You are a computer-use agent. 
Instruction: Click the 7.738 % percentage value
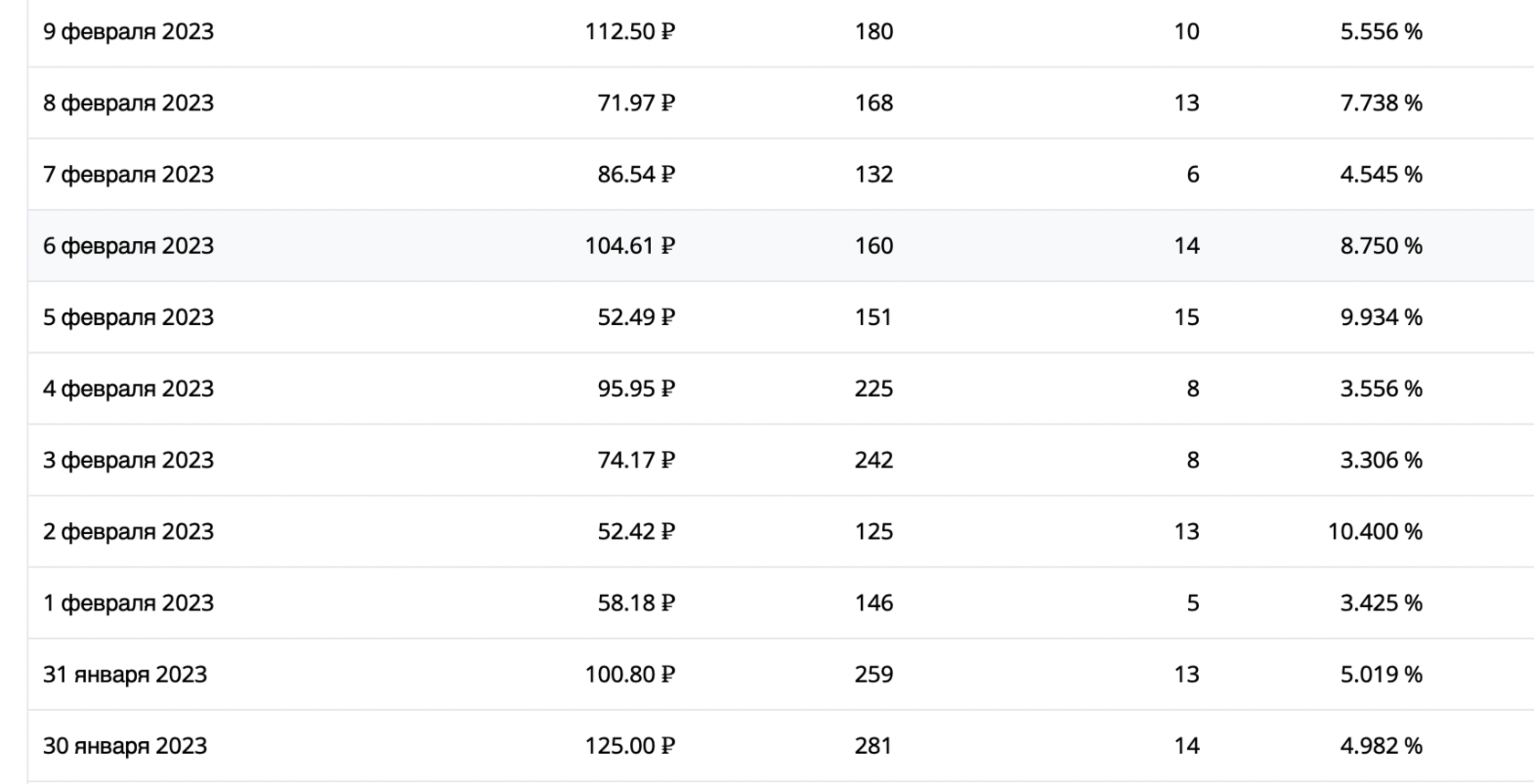(x=1381, y=103)
